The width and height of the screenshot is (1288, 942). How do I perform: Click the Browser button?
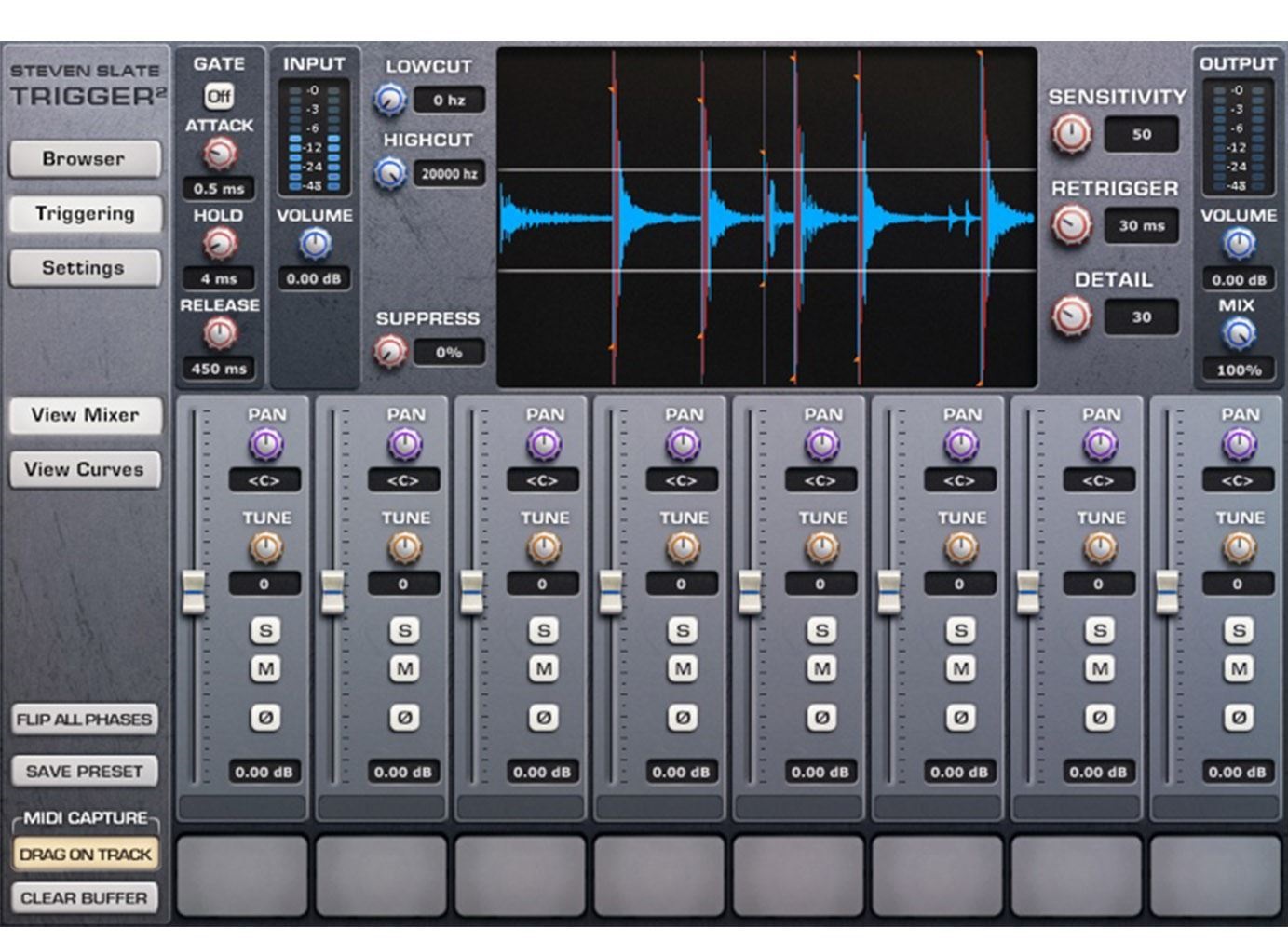84,158
